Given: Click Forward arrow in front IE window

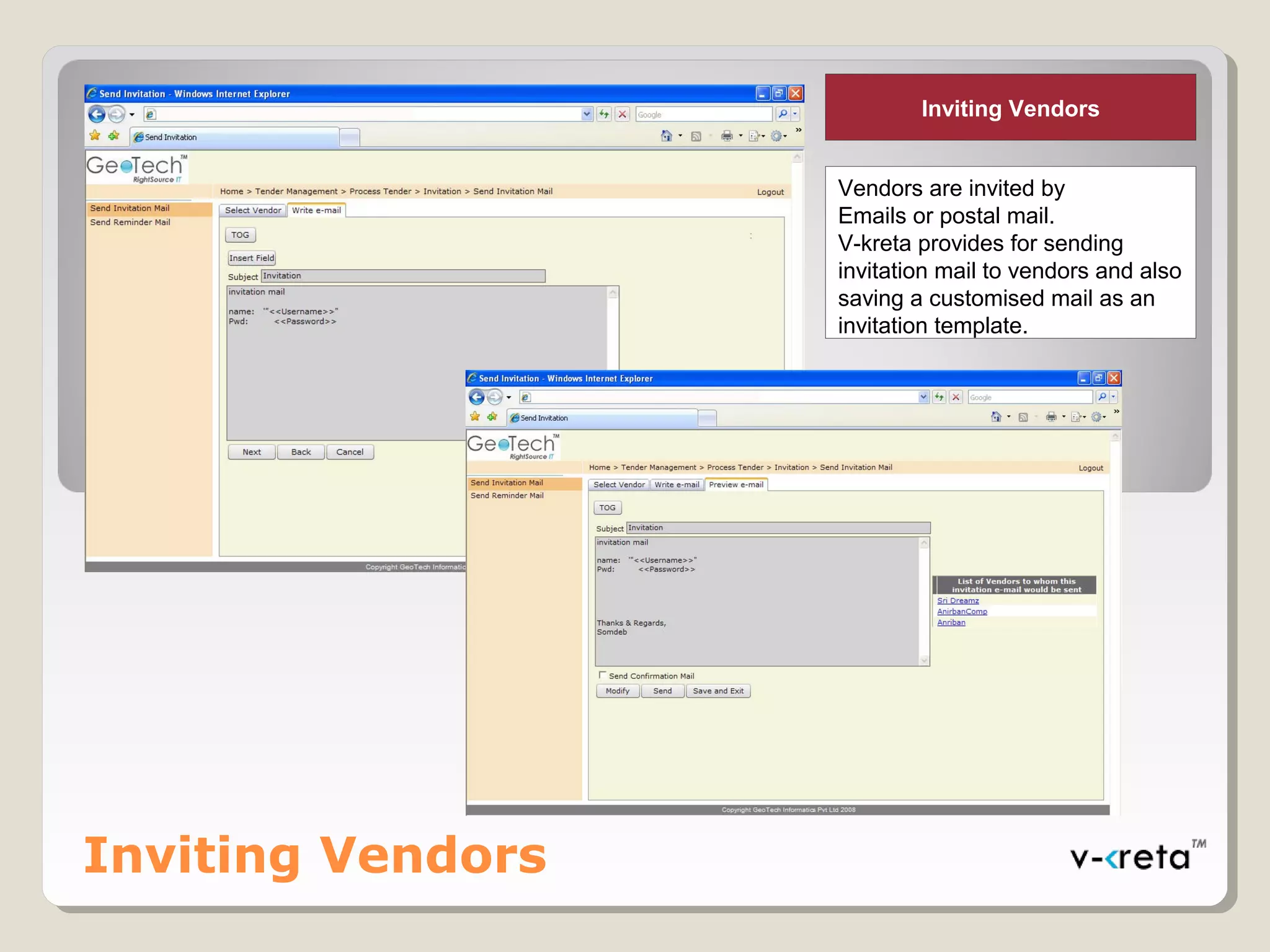Looking at the screenshot, I should pyautogui.click(x=495, y=397).
